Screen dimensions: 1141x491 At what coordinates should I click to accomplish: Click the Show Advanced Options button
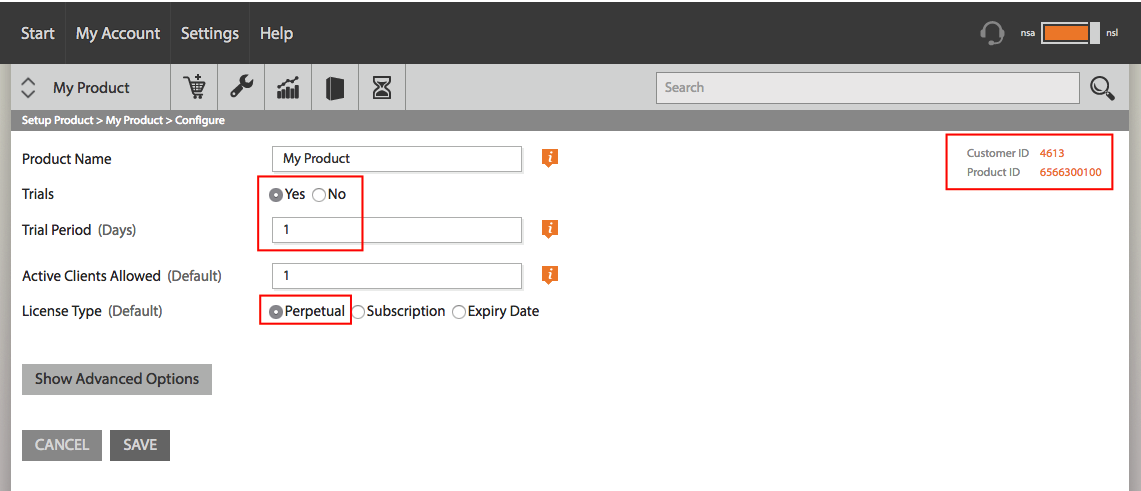tap(116, 379)
